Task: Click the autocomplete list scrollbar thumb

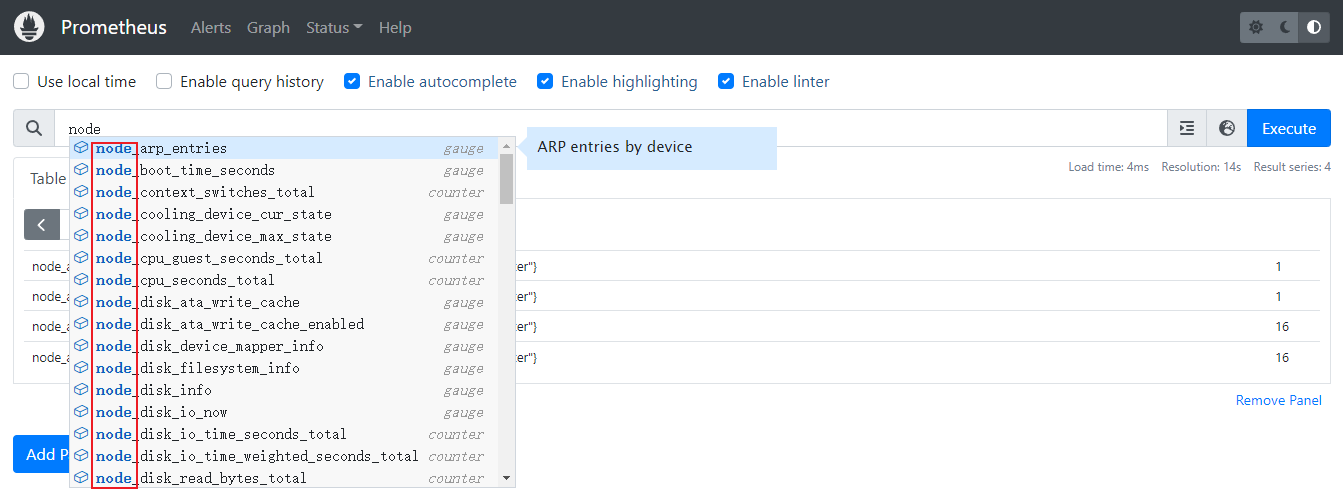Action: [506, 179]
